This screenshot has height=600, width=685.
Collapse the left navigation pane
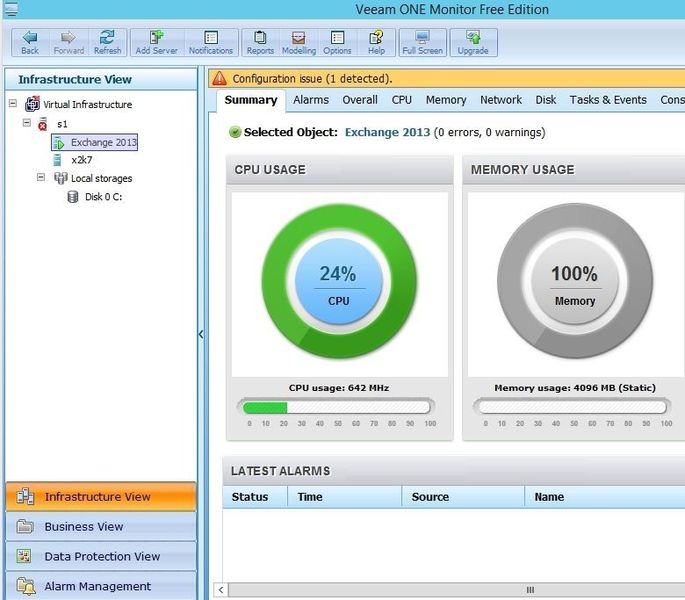201,334
